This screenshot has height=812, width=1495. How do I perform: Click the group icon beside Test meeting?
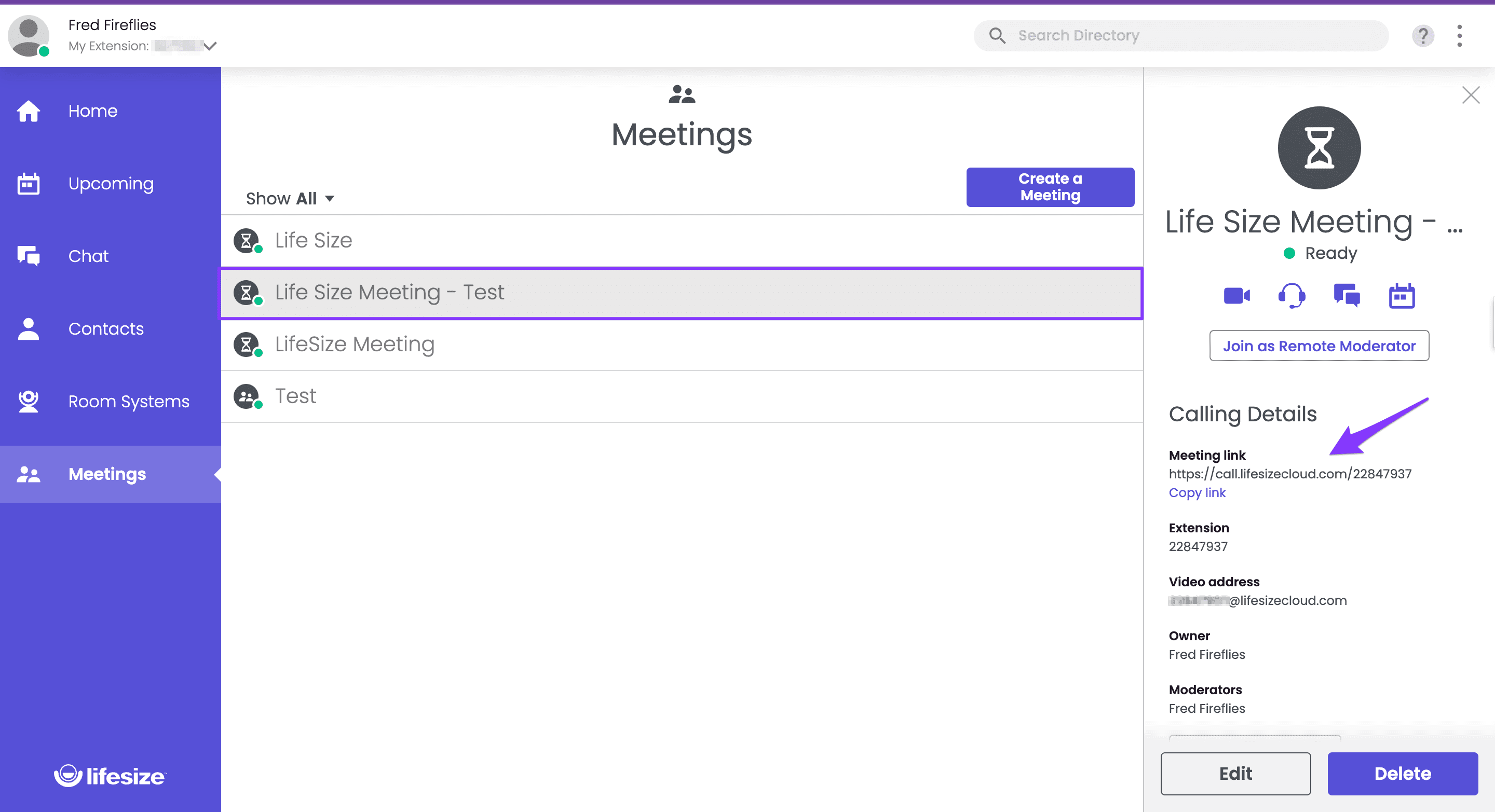[247, 396]
